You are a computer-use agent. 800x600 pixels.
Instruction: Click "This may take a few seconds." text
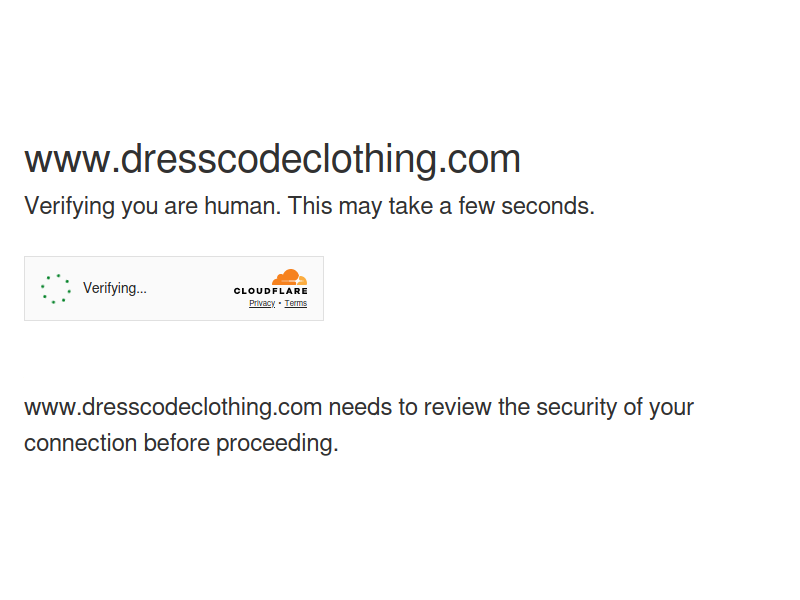[441, 206]
